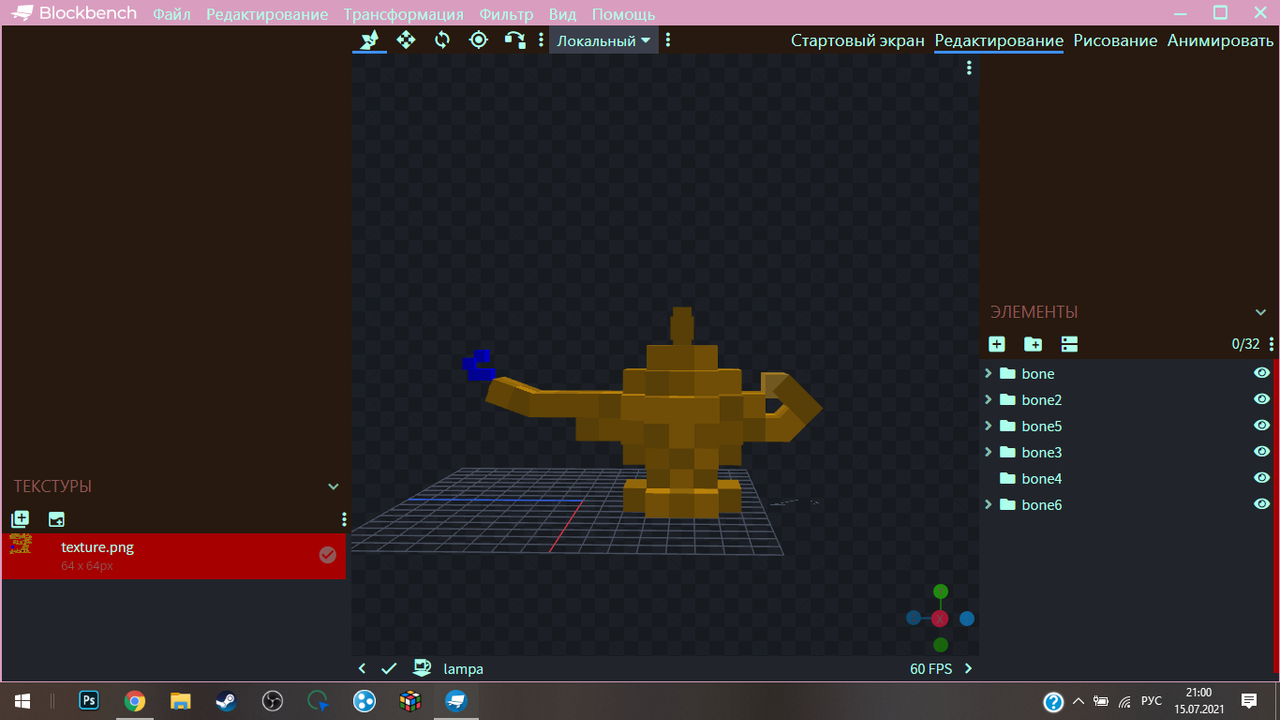
Task: Open Google Chrome from the taskbar
Action: [x=134, y=701]
